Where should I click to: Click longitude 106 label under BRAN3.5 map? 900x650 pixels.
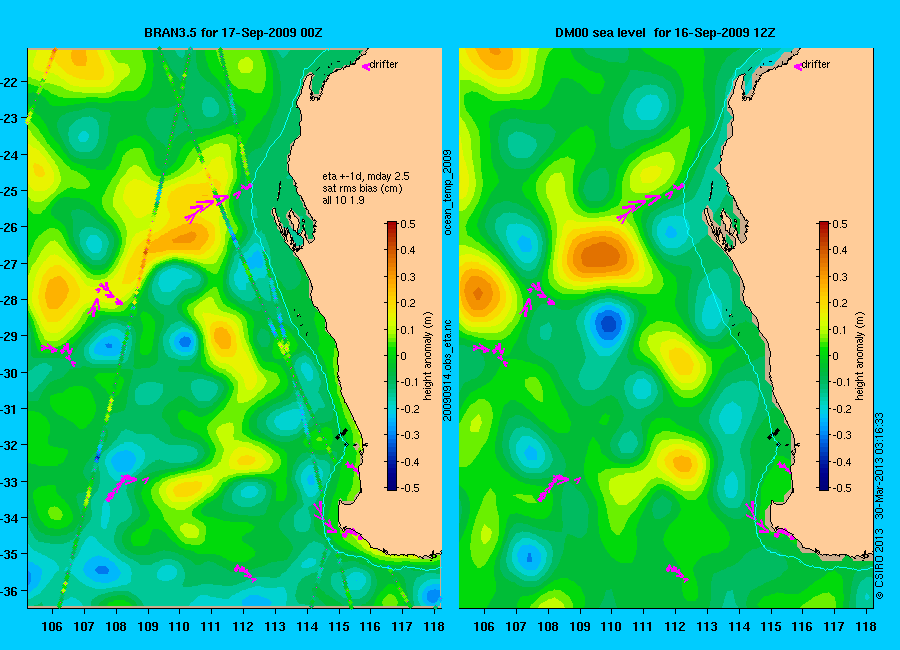tap(52, 626)
